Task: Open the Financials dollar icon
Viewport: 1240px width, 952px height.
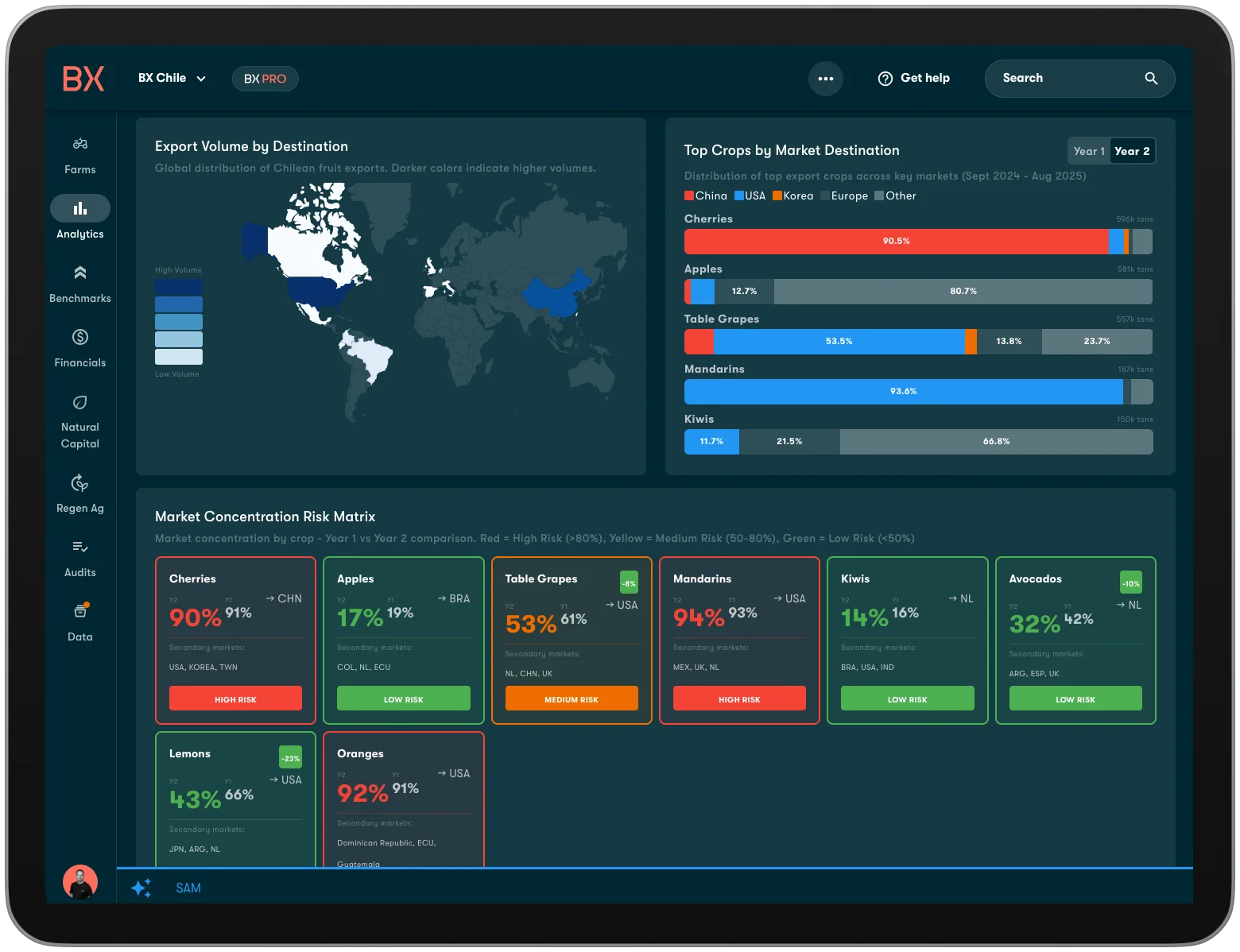Action: click(x=80, y=338)
